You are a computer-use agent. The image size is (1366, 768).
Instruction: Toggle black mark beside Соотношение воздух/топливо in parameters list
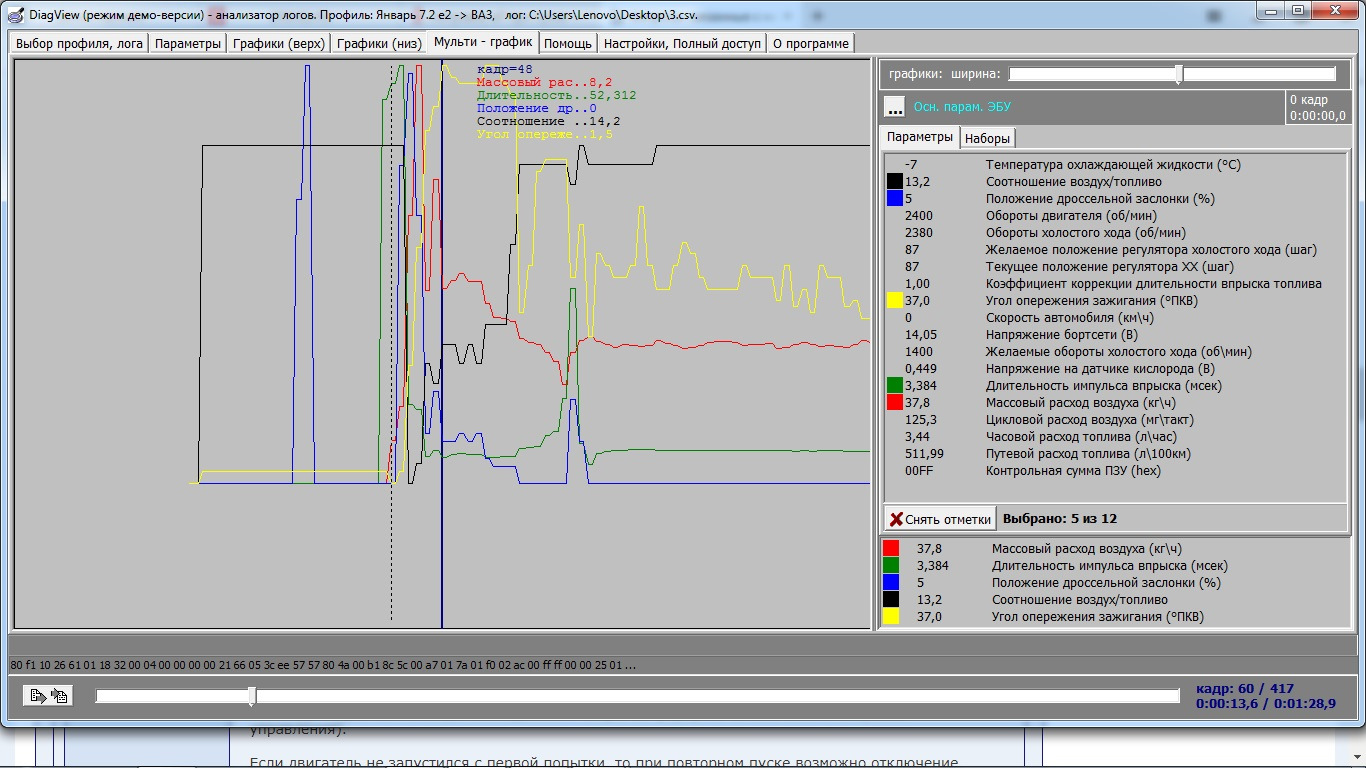[x=895, y=182]
